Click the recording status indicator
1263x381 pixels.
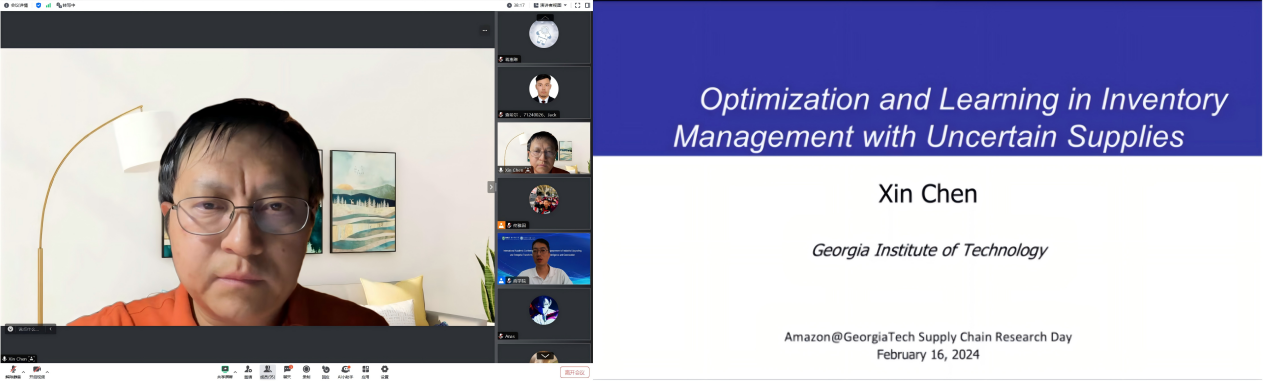pos(66,5)
